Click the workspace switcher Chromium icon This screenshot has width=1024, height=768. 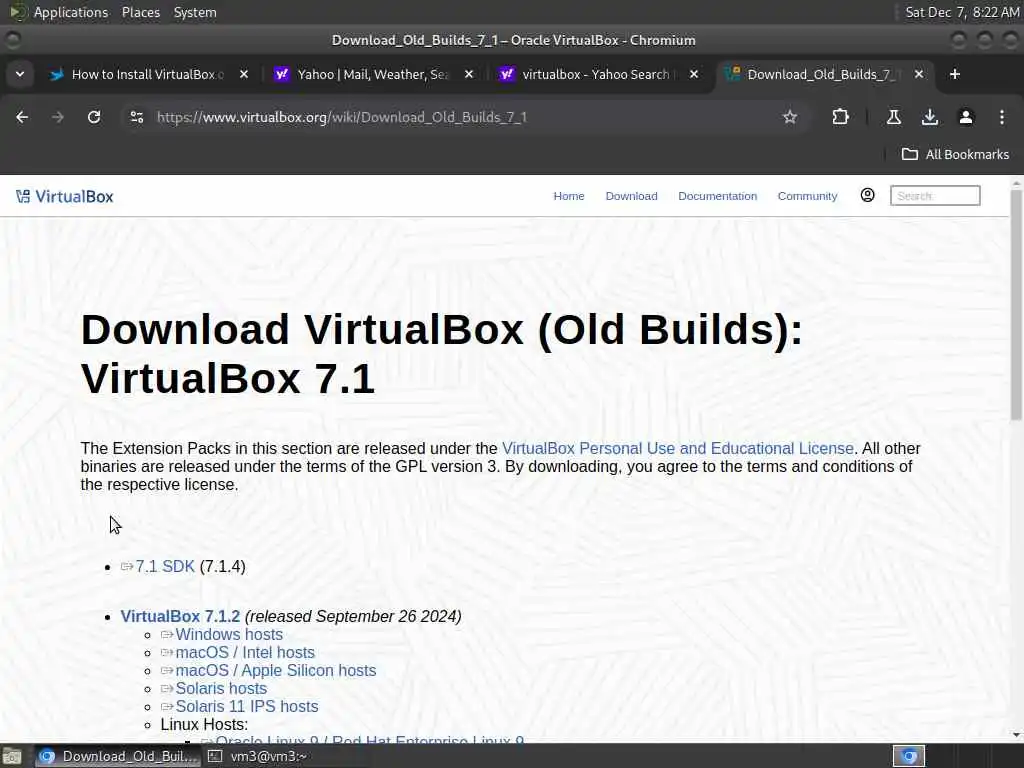point(908,756)
